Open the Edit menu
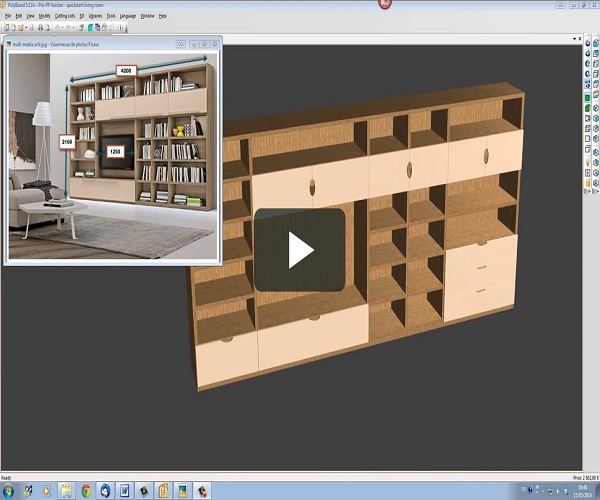The width and height of the screenshot is (600, 500). (x=19, y=16)
